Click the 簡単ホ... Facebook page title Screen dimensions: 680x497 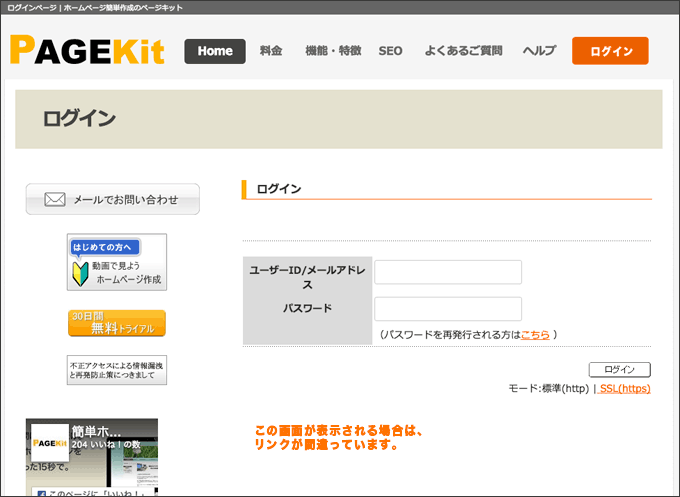(x=96, y=432)
